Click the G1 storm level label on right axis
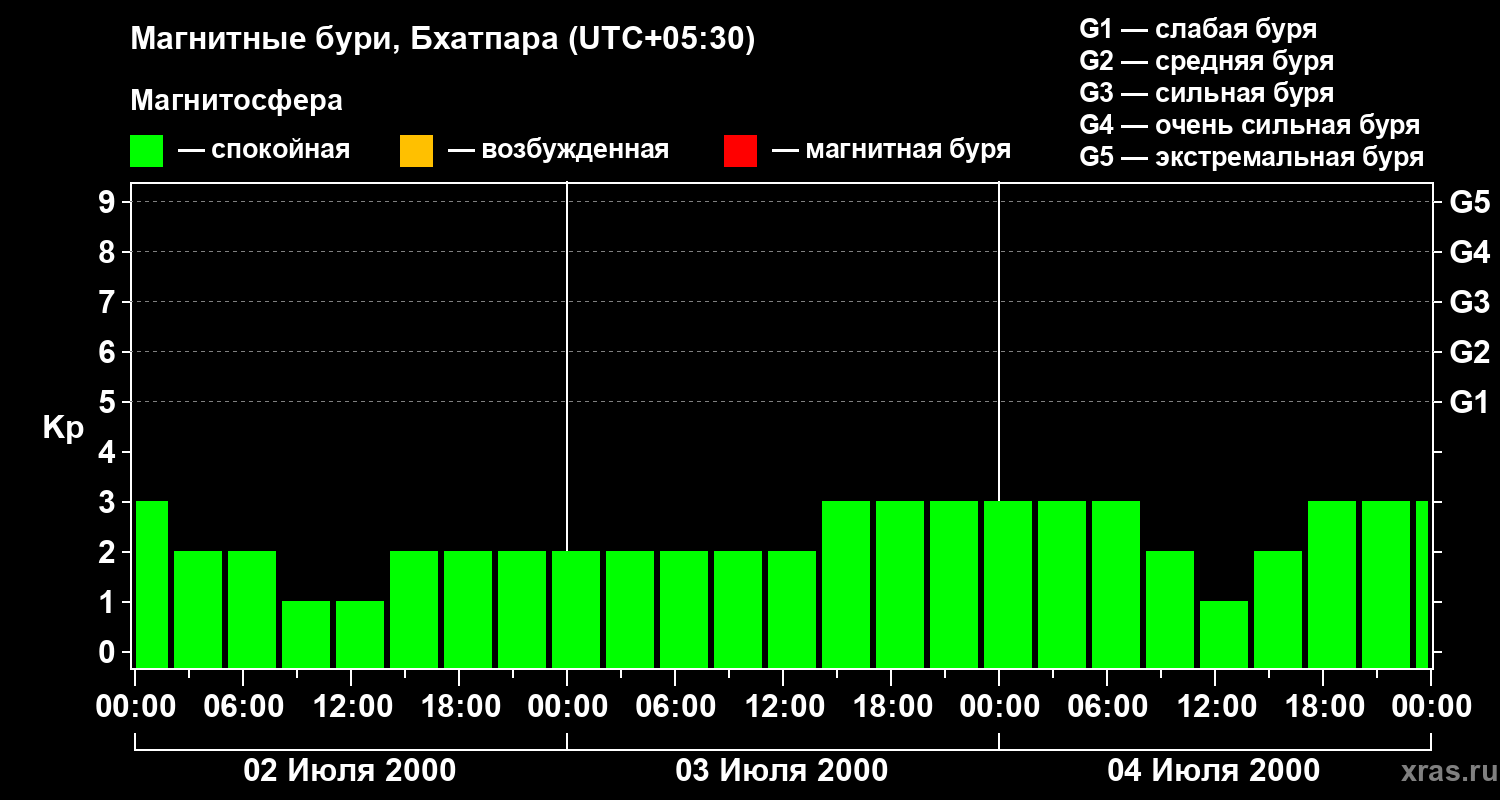This screenshot has width=1500, height=800. (x=1470, y=402)
